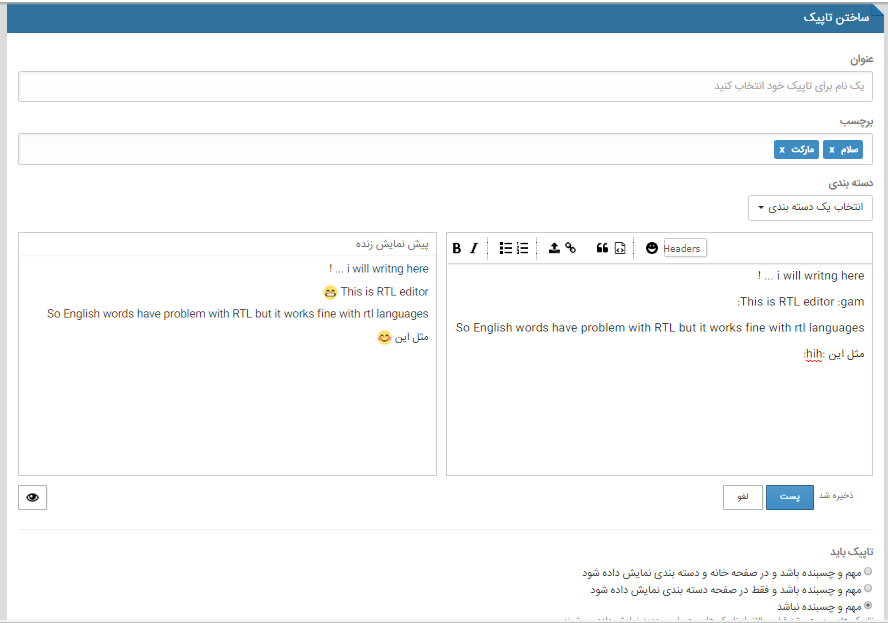Click the مارکت tag label
This screenshot has height=623, width=888.
pos(802,150)
